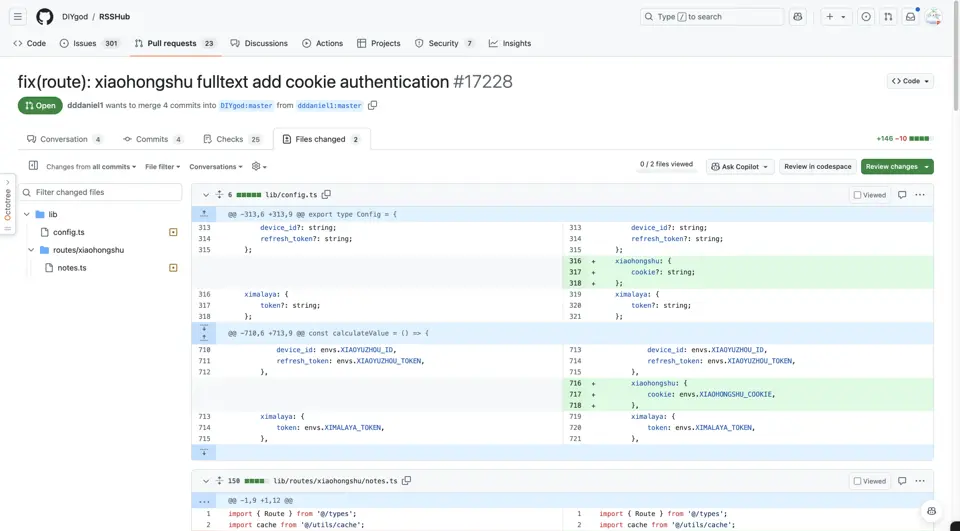This screenshot has width=960, height=531.
Task: Comment on the lib/config.ts file
Action: click(902, 195)
